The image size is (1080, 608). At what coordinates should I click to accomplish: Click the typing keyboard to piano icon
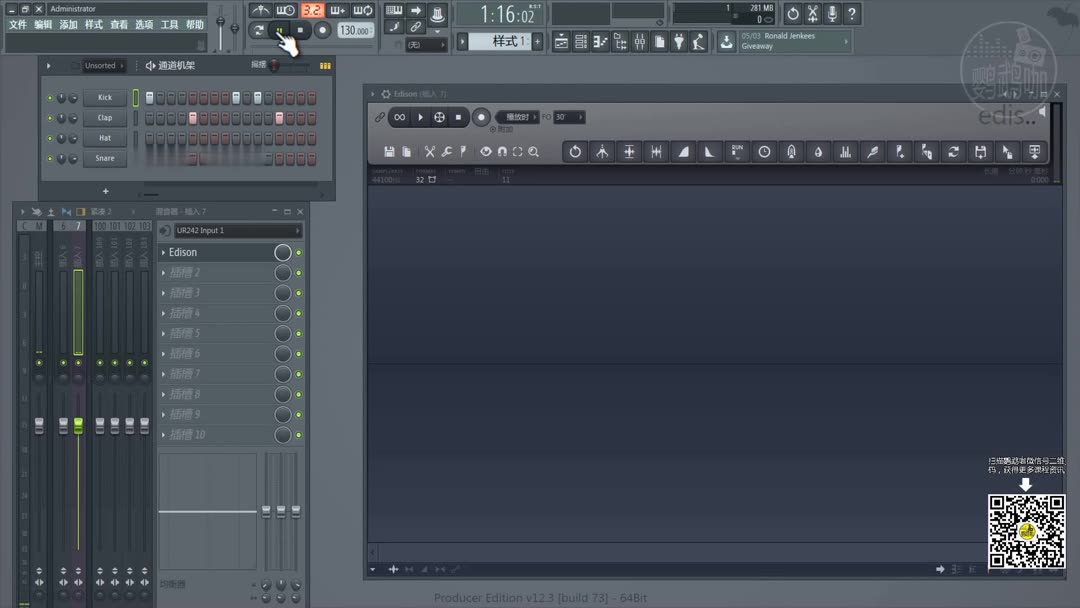(x=395, y=11)
